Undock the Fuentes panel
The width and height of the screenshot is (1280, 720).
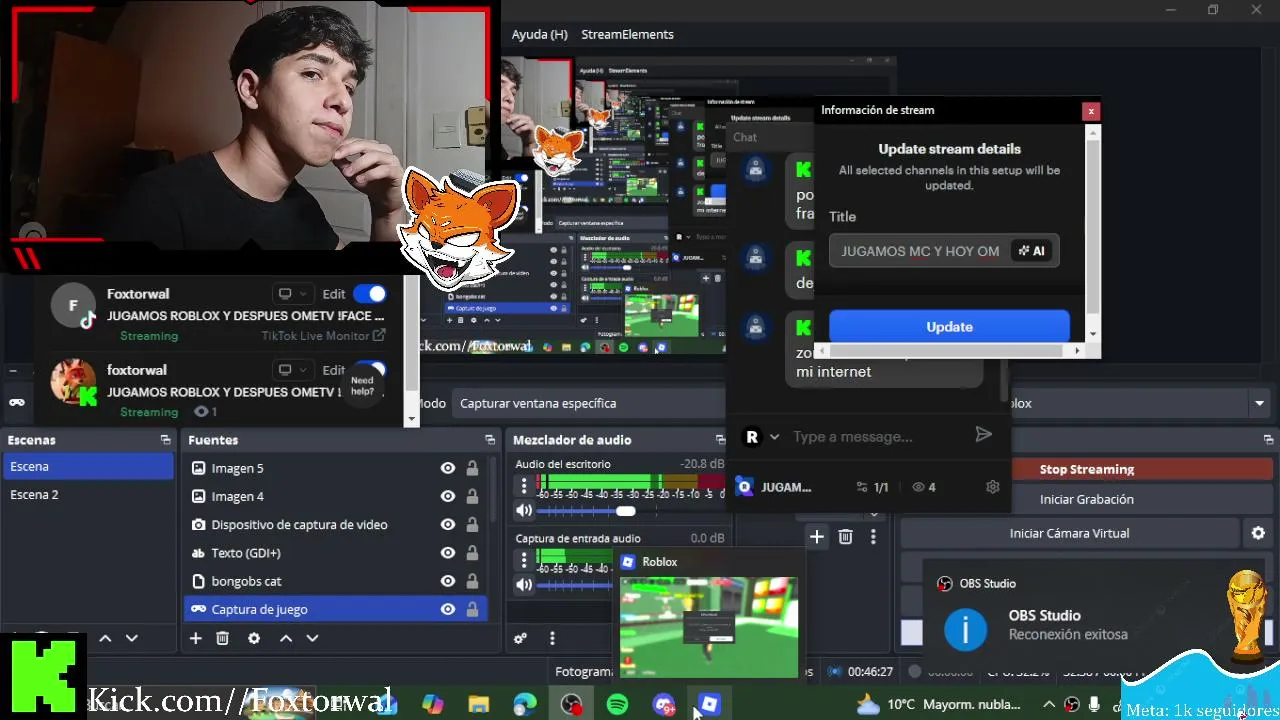click(x=490, y=440)
